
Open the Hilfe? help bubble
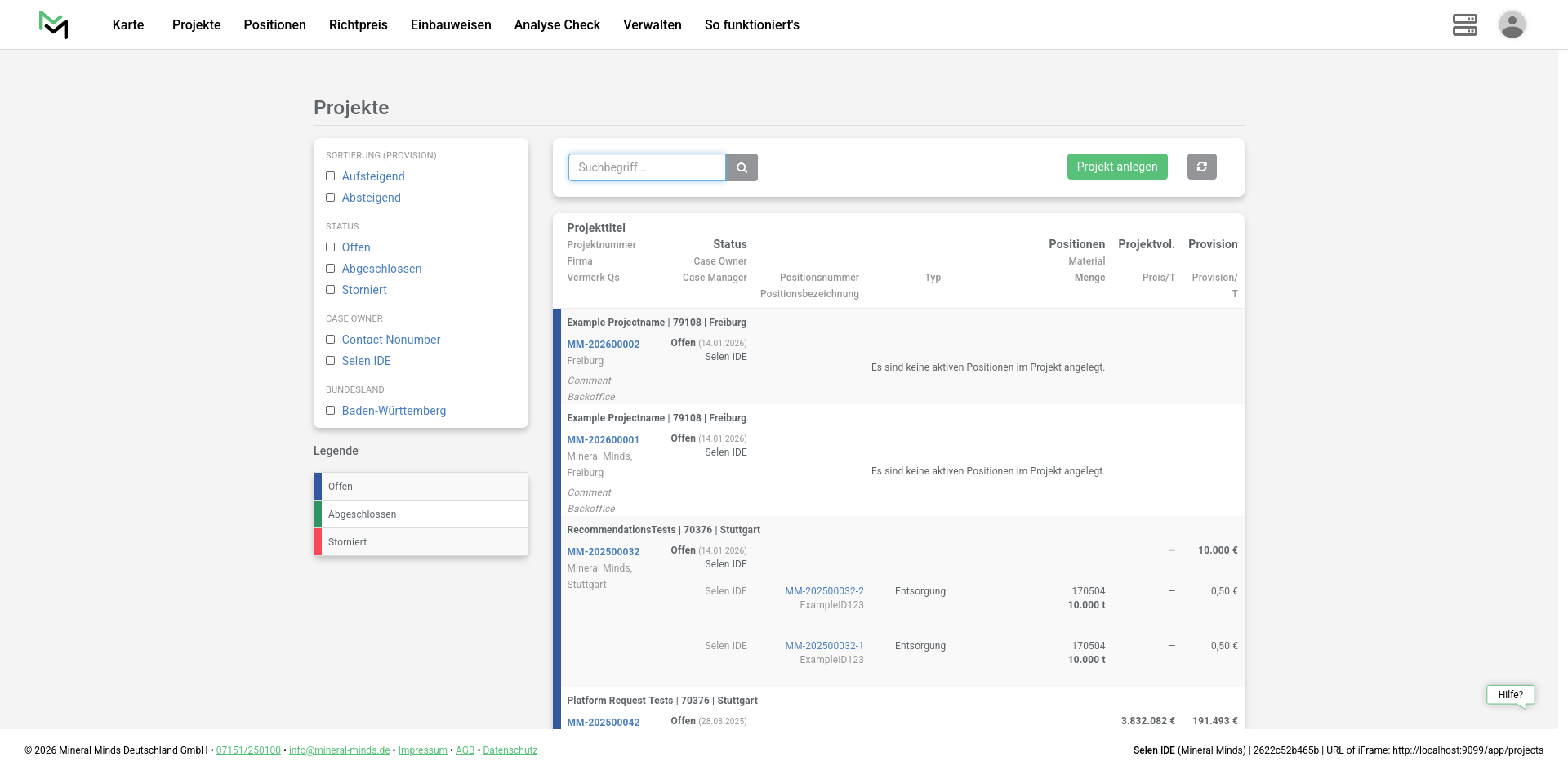coord(1510,695)
